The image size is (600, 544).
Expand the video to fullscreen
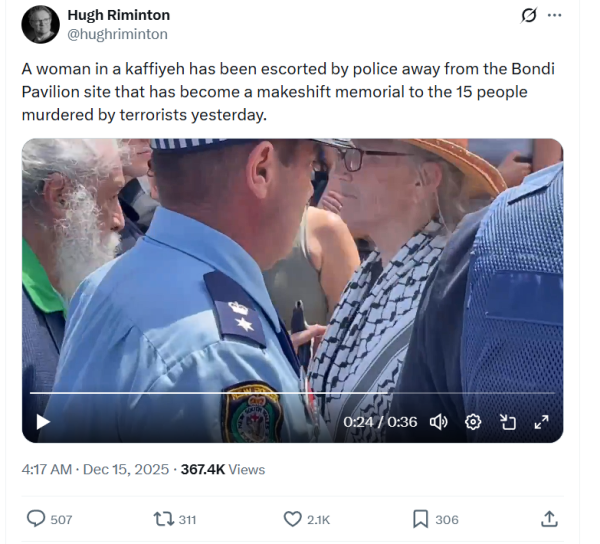pyautogui.click(x=541, y=422)
